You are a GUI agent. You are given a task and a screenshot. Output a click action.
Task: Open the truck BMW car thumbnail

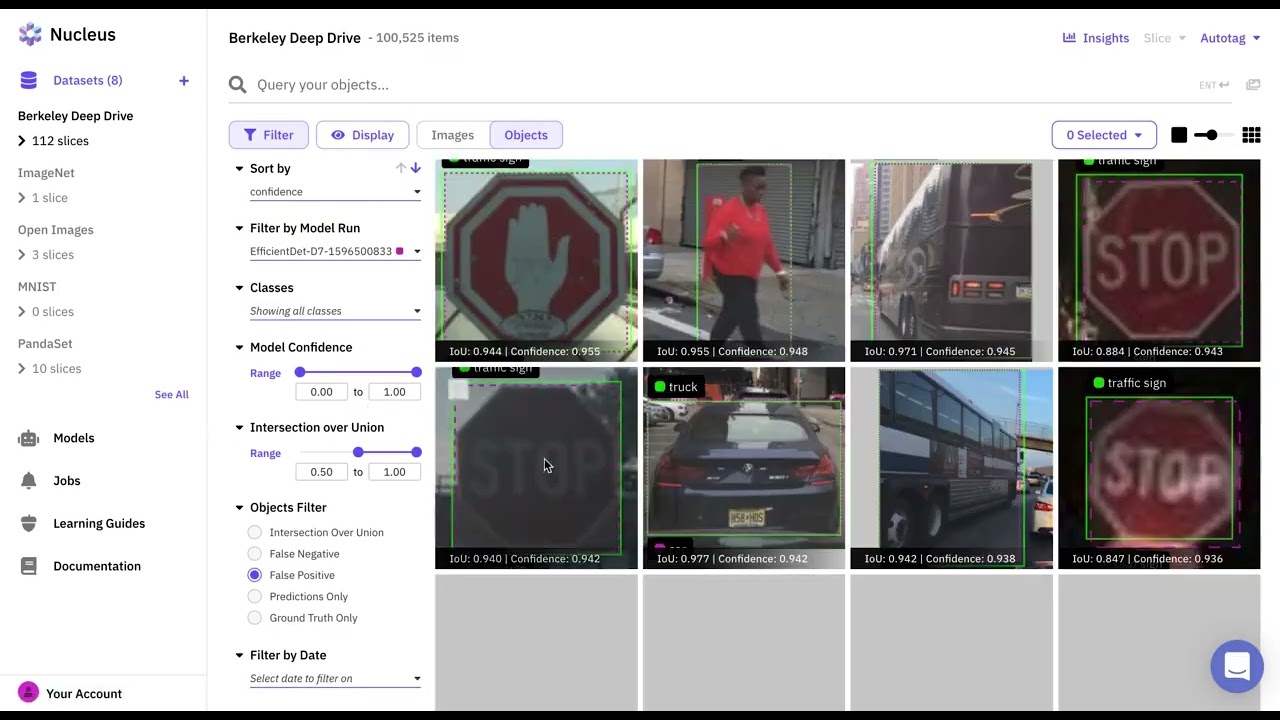(x=744, y=468)
